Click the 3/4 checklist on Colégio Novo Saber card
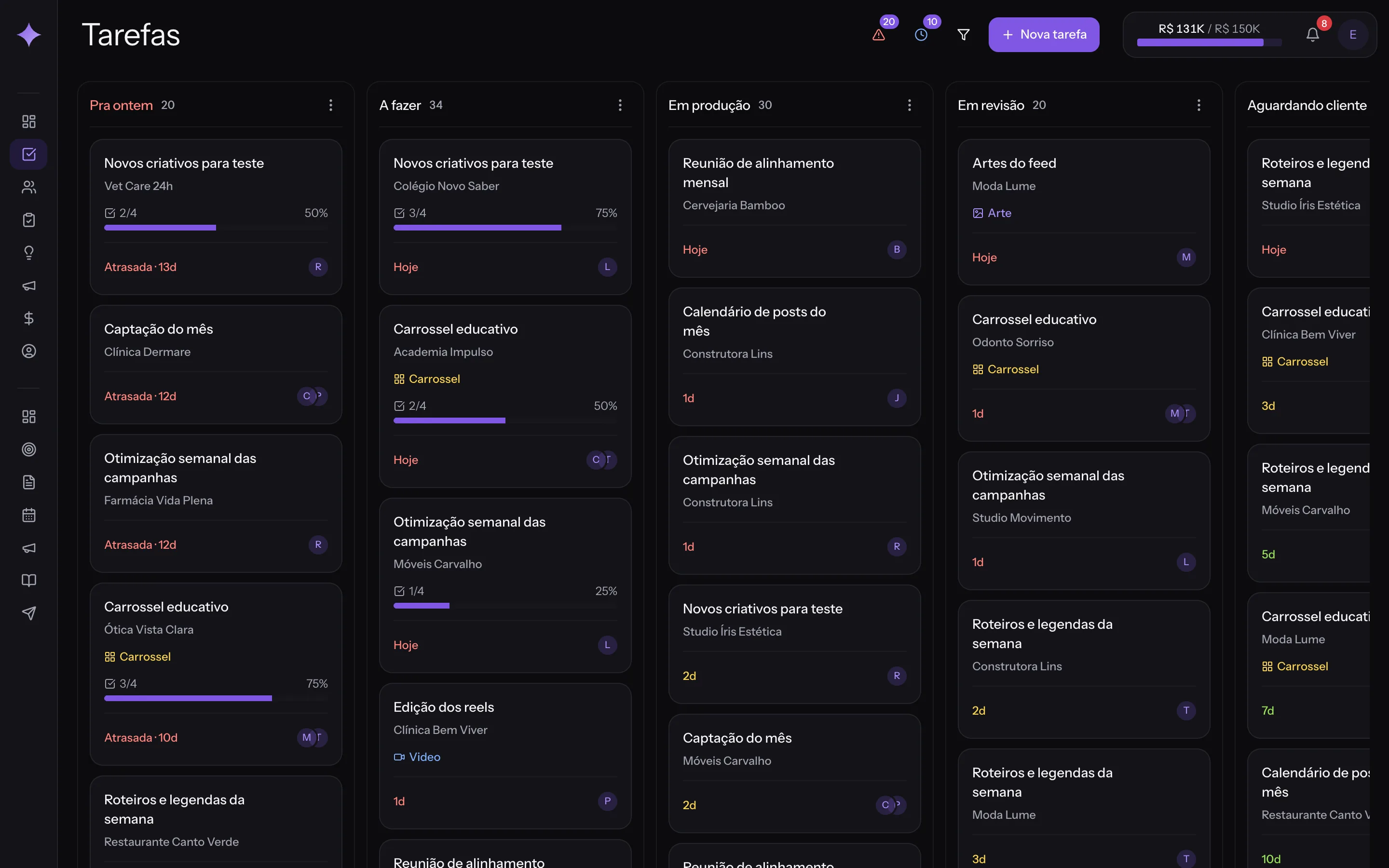The image size is (1389, 868). (410, 213)
